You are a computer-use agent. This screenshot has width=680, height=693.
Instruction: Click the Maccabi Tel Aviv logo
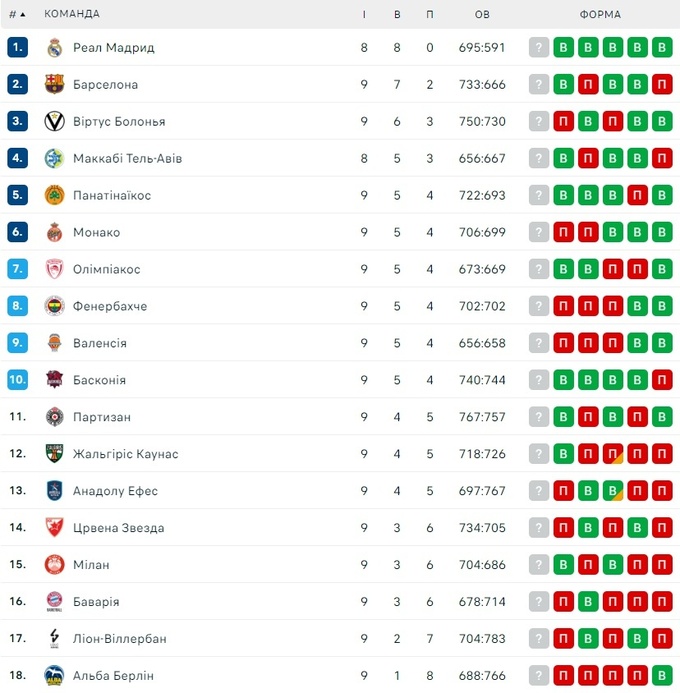click(x=55, y=159)
